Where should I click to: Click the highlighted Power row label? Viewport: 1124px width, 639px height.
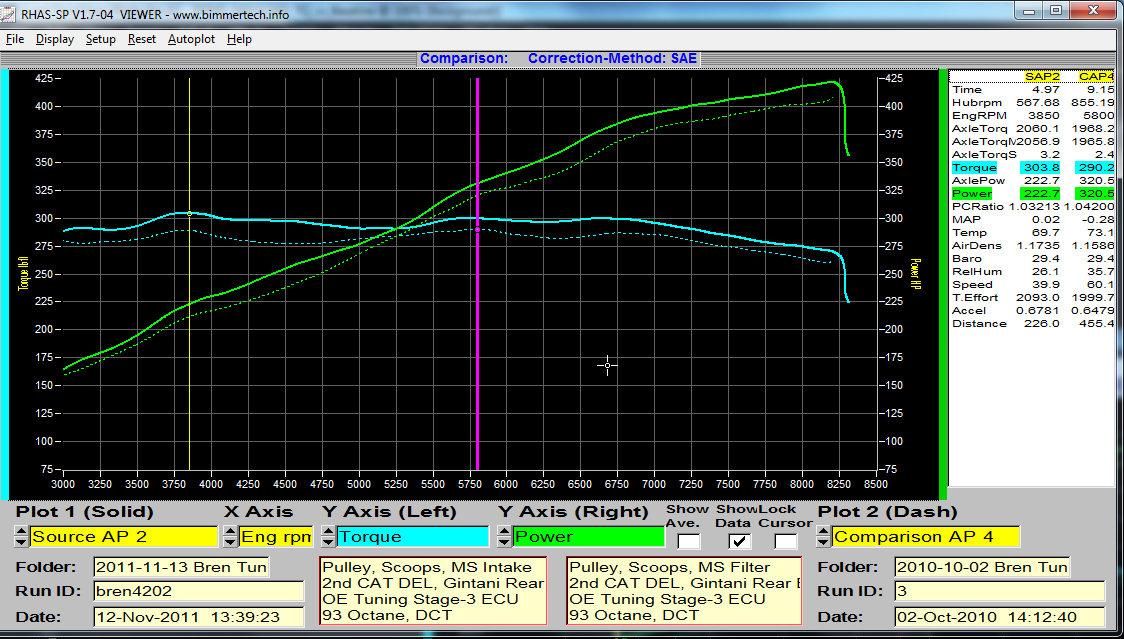(972, 194)
